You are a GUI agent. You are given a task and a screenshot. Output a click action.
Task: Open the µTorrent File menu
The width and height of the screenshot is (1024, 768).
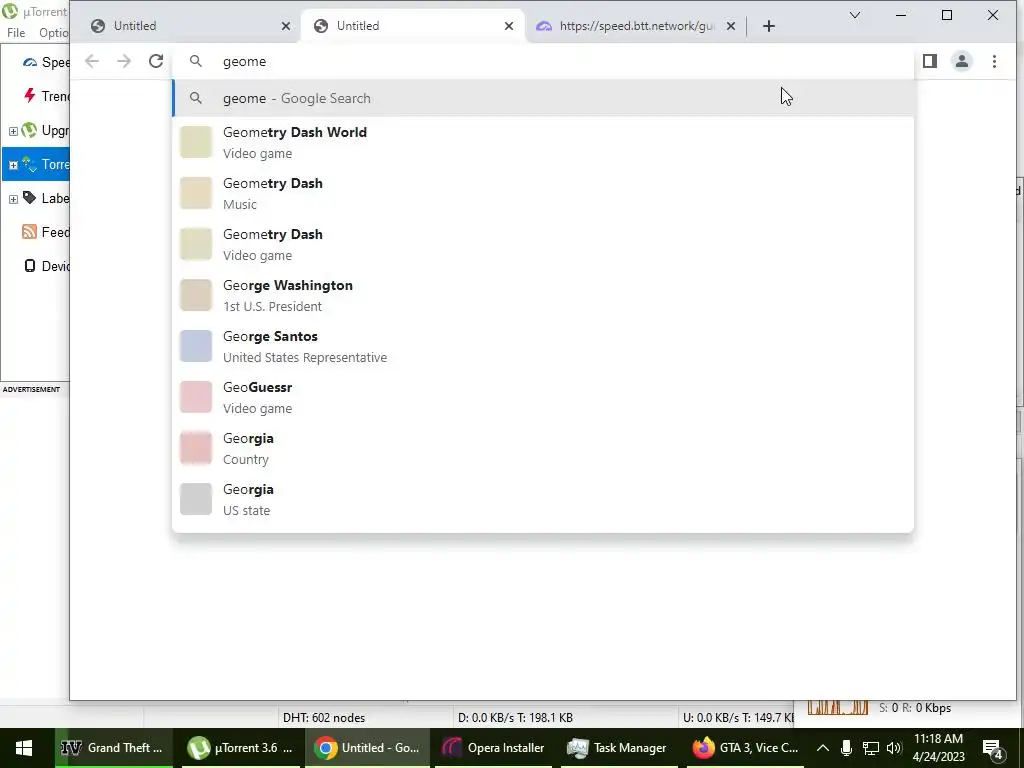pyautogui.click(x=16, y=33)
